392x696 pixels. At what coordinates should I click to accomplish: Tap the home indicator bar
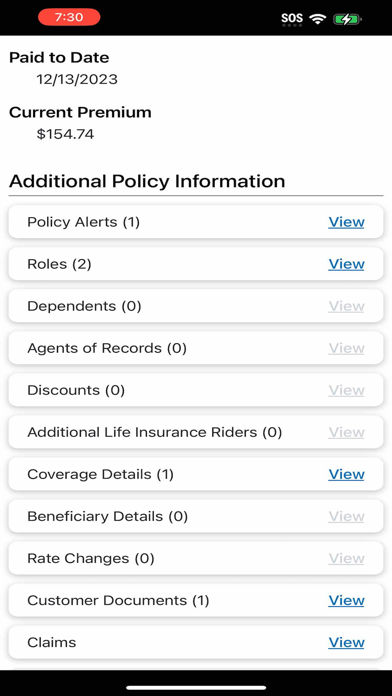196,688
